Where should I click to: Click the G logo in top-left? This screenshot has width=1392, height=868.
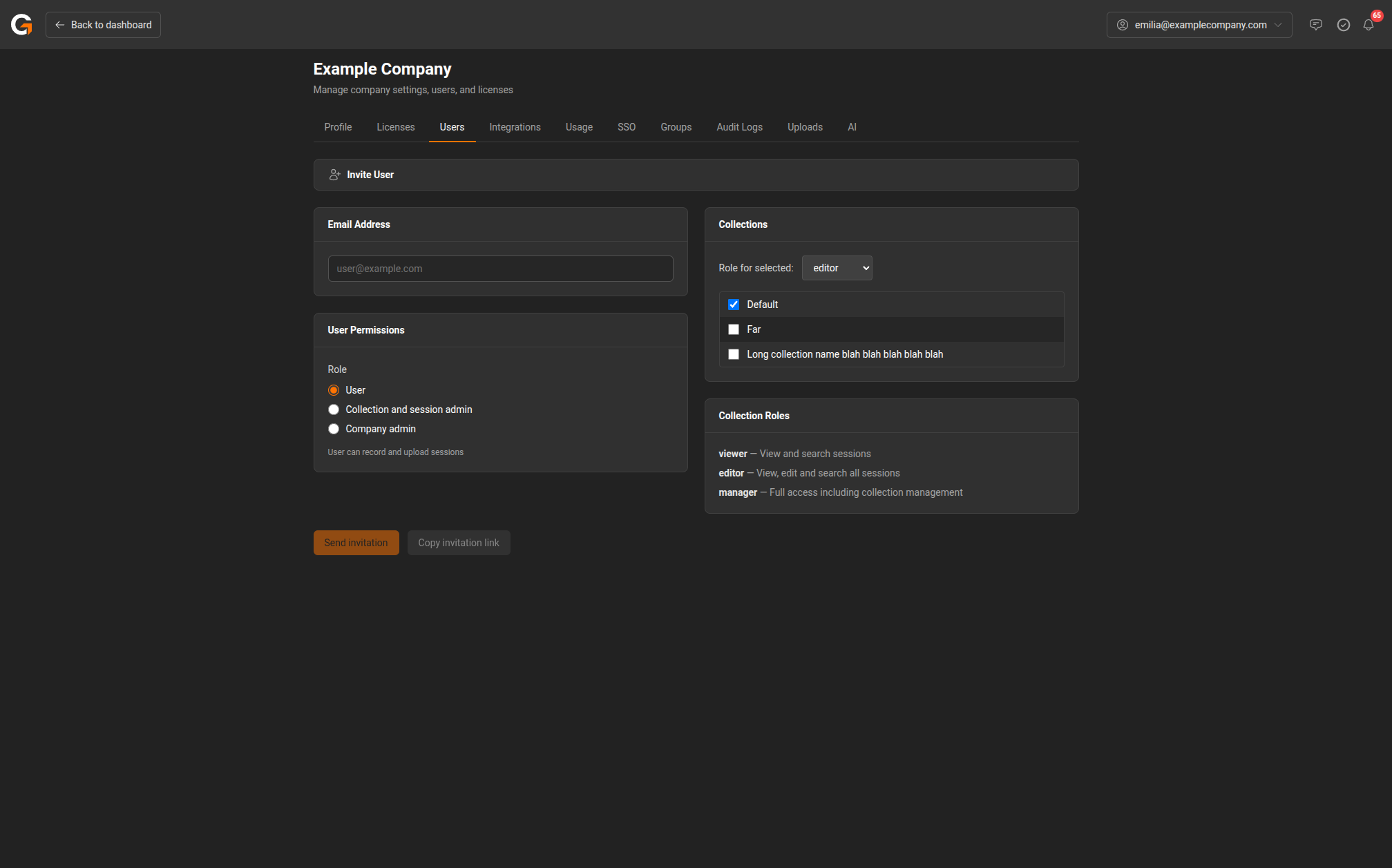pyautogui.click(x=21, y=25)
